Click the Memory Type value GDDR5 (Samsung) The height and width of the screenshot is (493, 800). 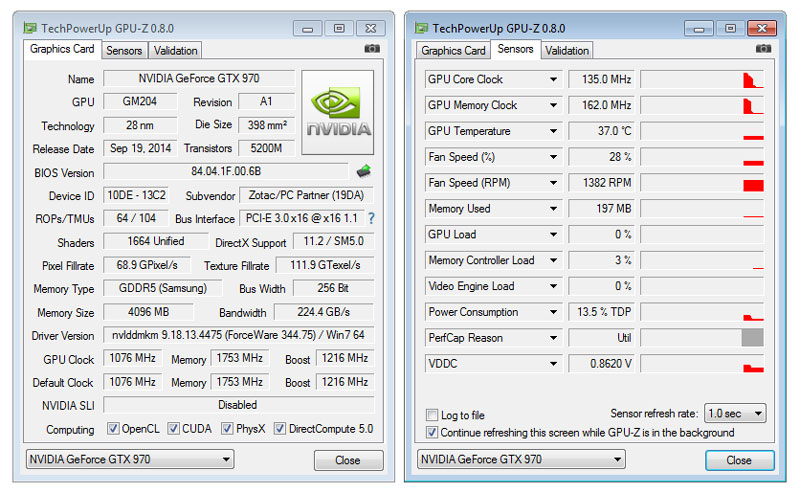(163, 288)
